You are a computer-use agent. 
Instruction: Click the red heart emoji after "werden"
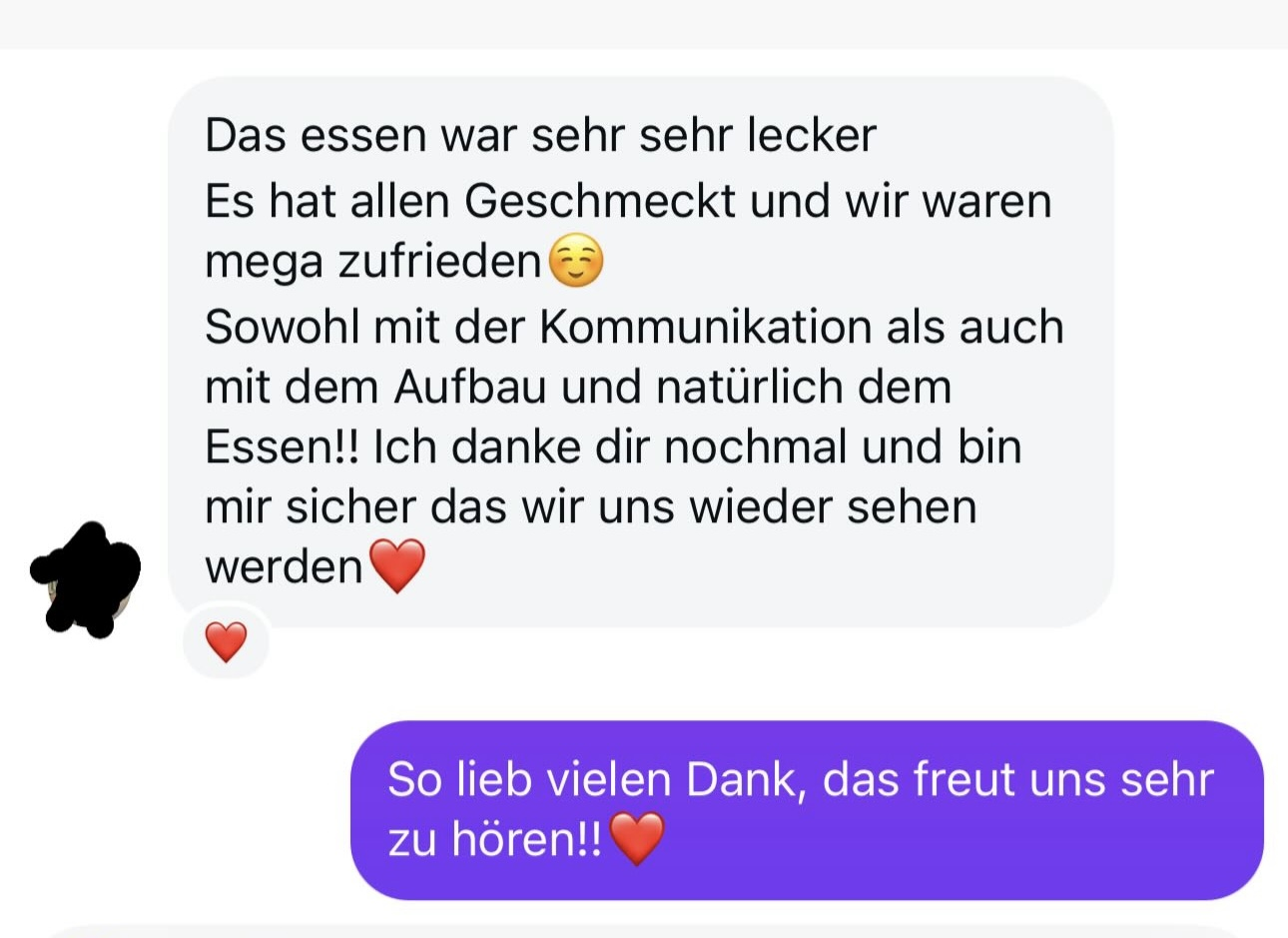(x=397, y=565)
